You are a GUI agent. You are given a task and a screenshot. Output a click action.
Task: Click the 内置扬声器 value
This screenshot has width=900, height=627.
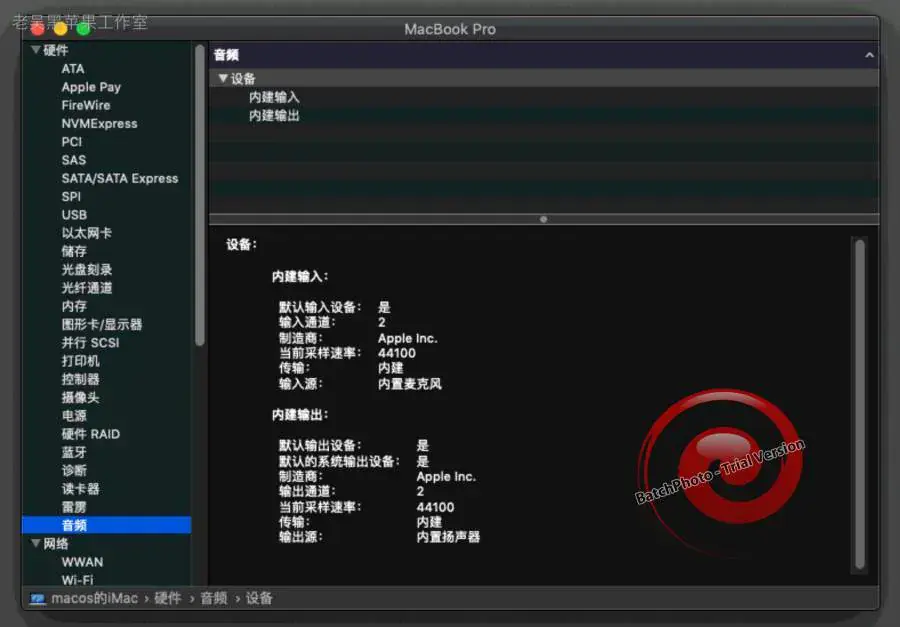(x=448, y=537)
